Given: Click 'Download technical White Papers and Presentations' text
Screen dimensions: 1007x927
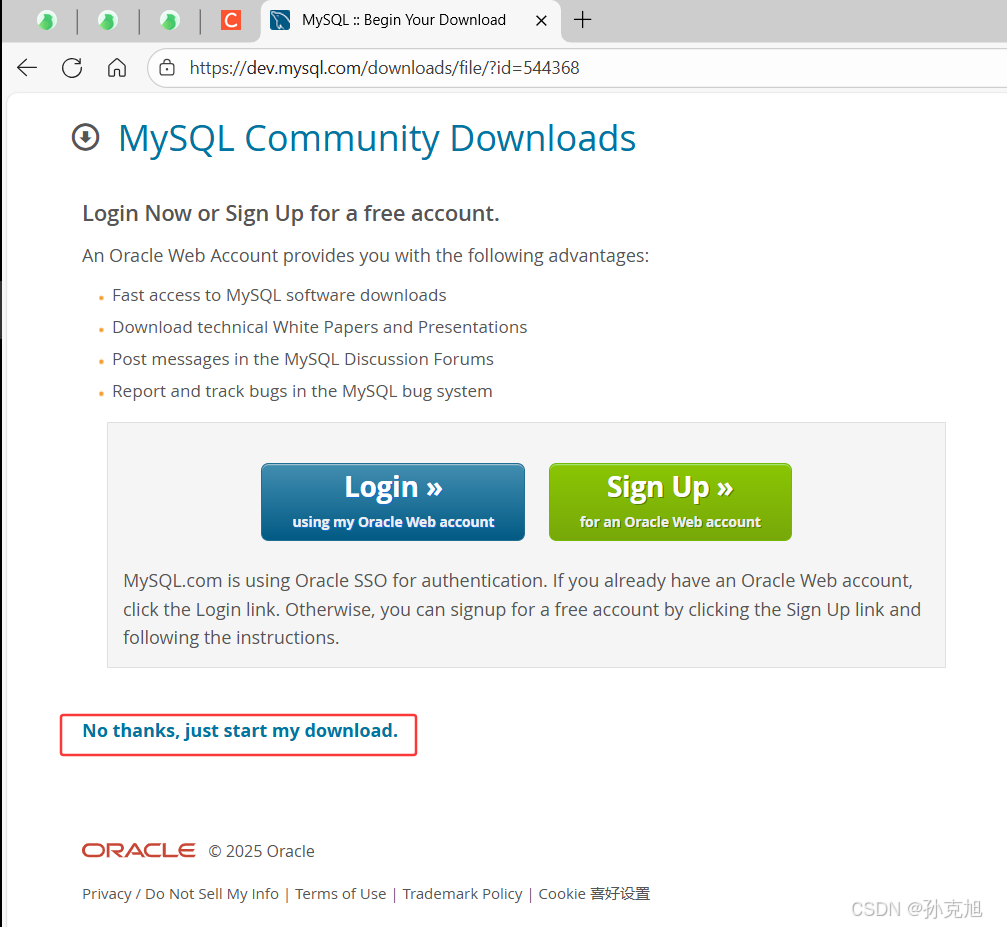Looking at the screenshot, I should point(320,327).
